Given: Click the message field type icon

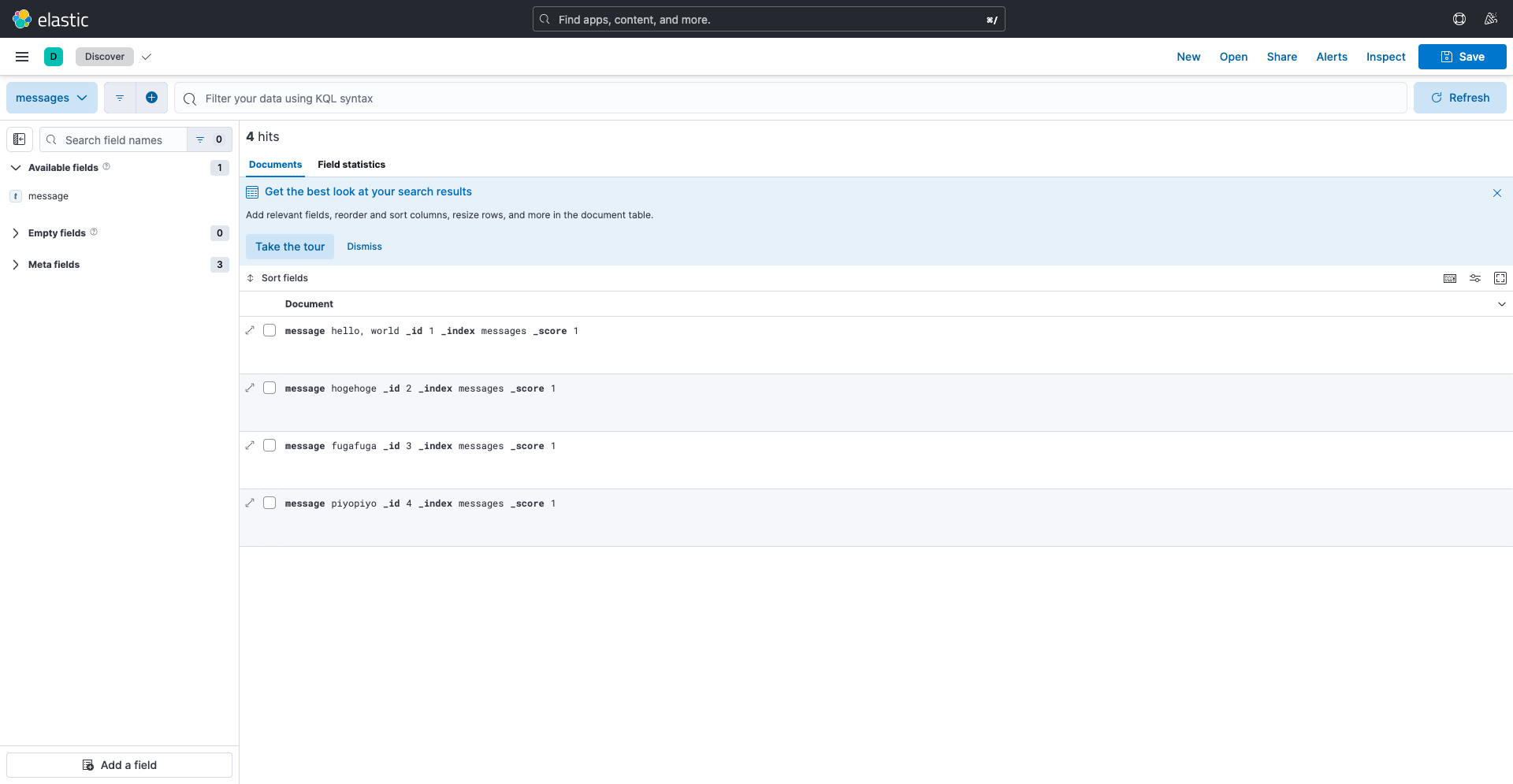Looking at the screenshot, I should click(16, 196).
